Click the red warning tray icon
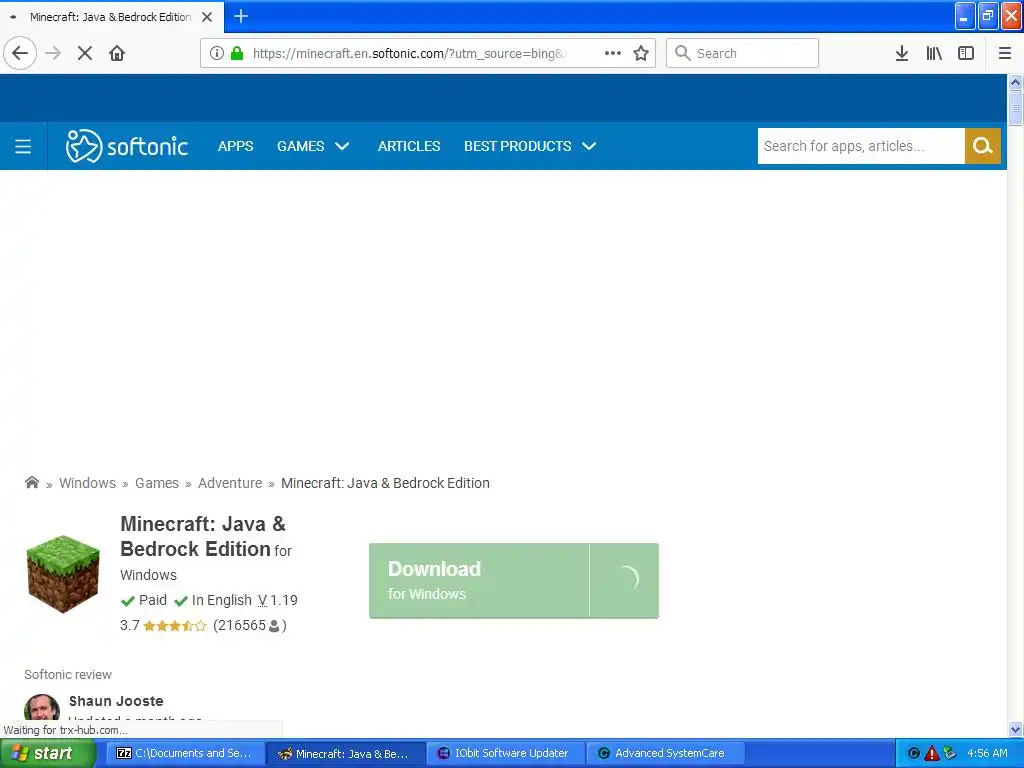 pos(932,753)
